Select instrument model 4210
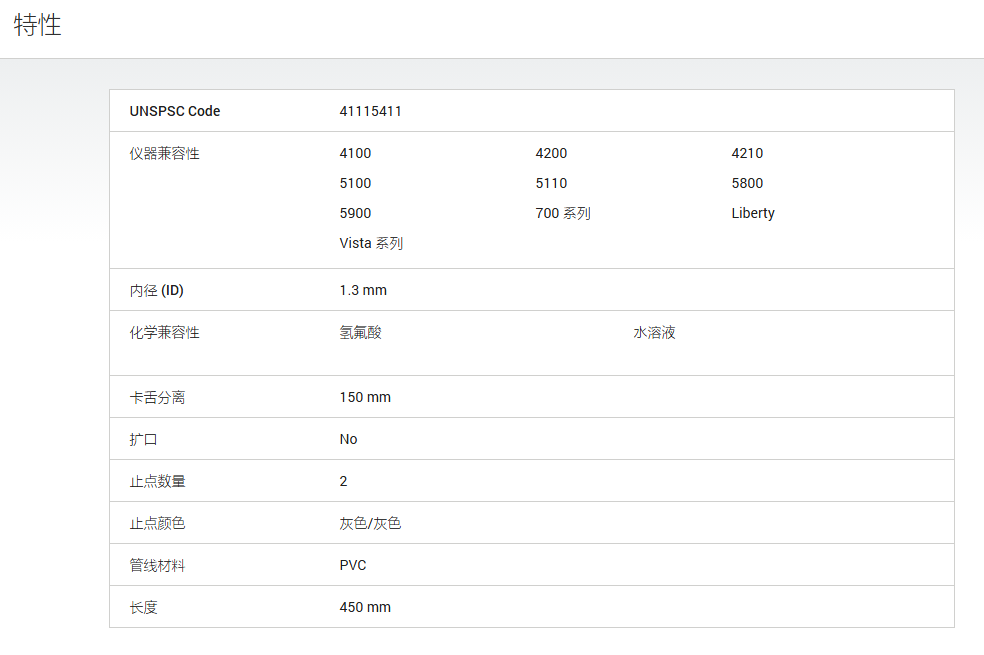 click(x=747, y=153)
